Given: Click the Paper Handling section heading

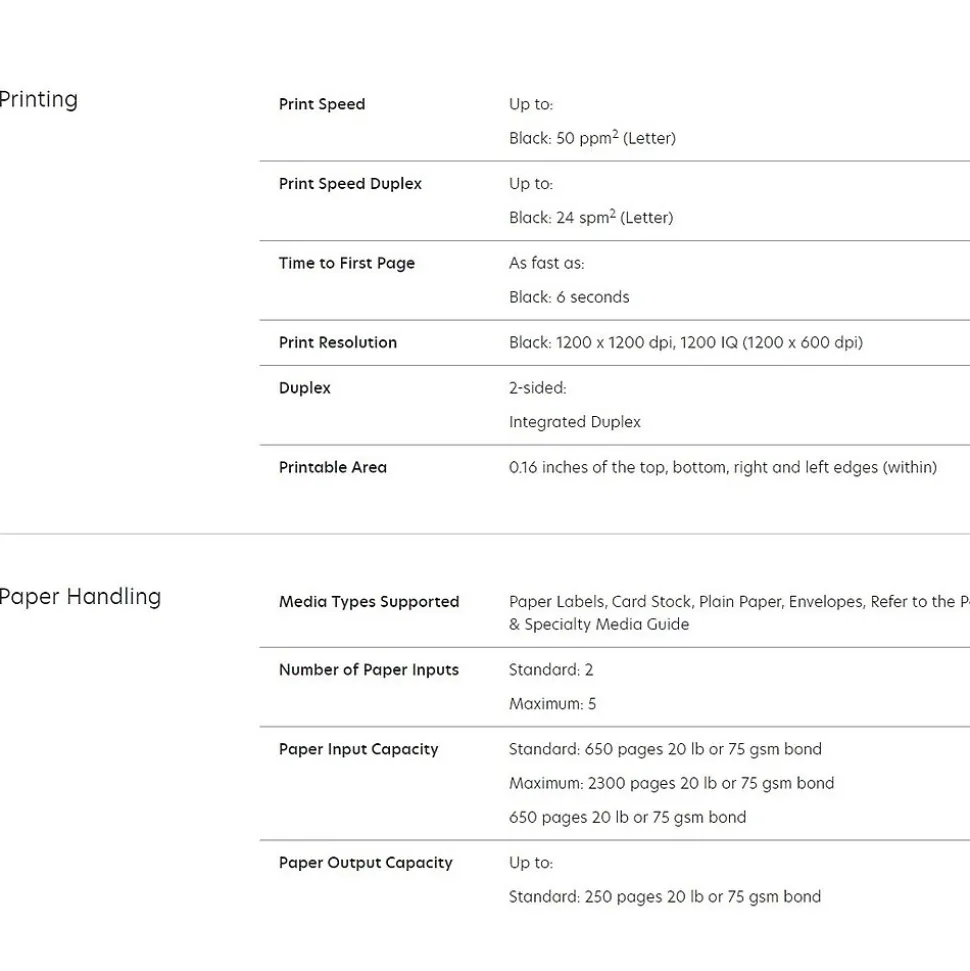Looking at the screenshot, I should tap(80, 596).
